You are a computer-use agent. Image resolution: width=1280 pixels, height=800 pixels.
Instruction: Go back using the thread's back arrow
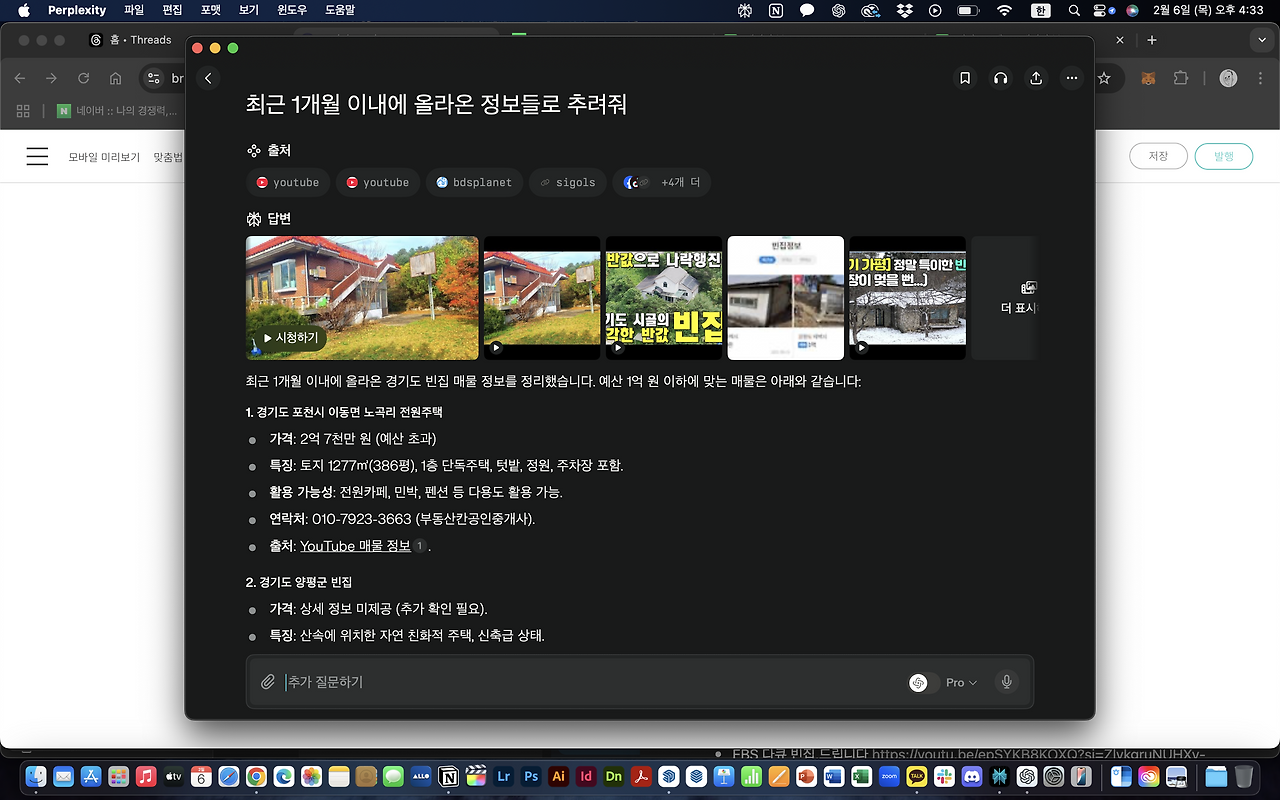point(208,77)
